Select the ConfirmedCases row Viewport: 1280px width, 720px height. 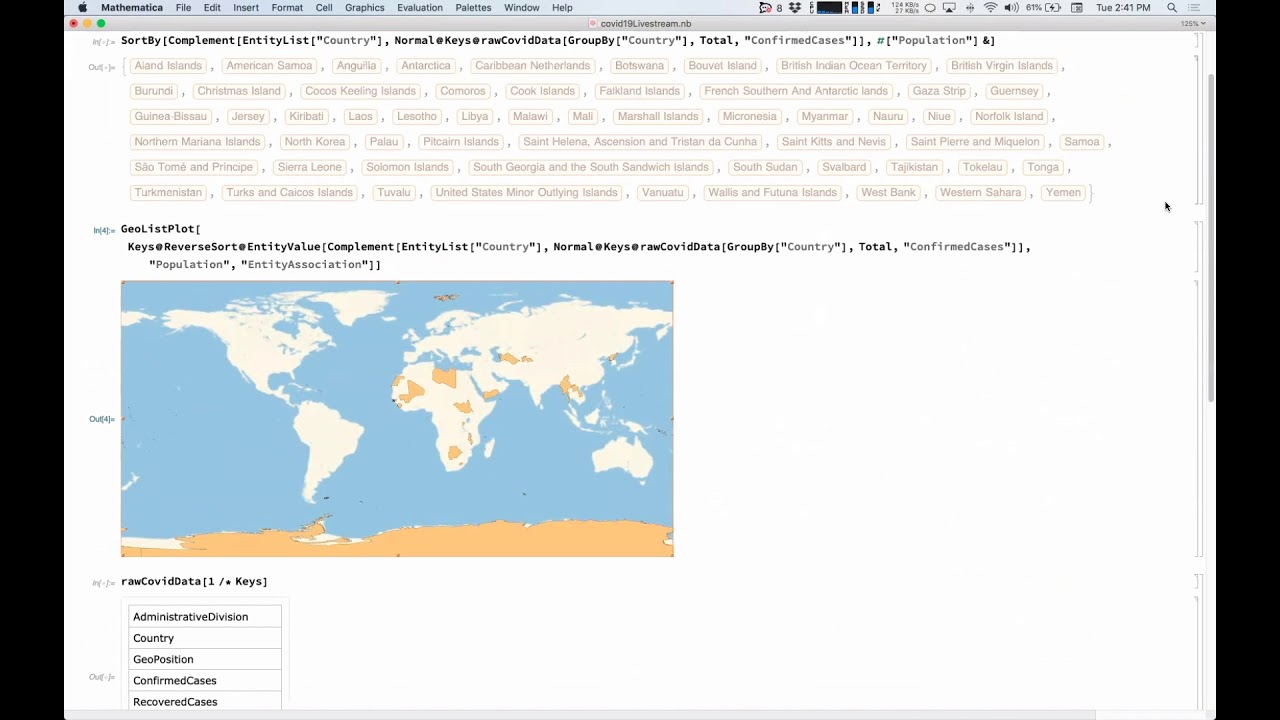click(x=205, y=681)
